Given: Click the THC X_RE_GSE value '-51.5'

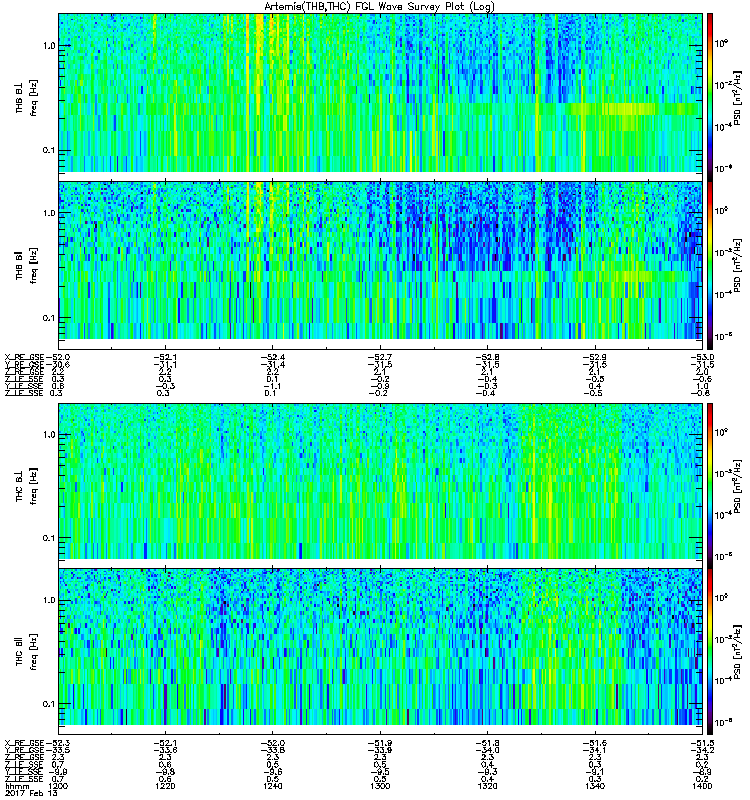Looking at the screenshot, I should click(x=702, y=743).
